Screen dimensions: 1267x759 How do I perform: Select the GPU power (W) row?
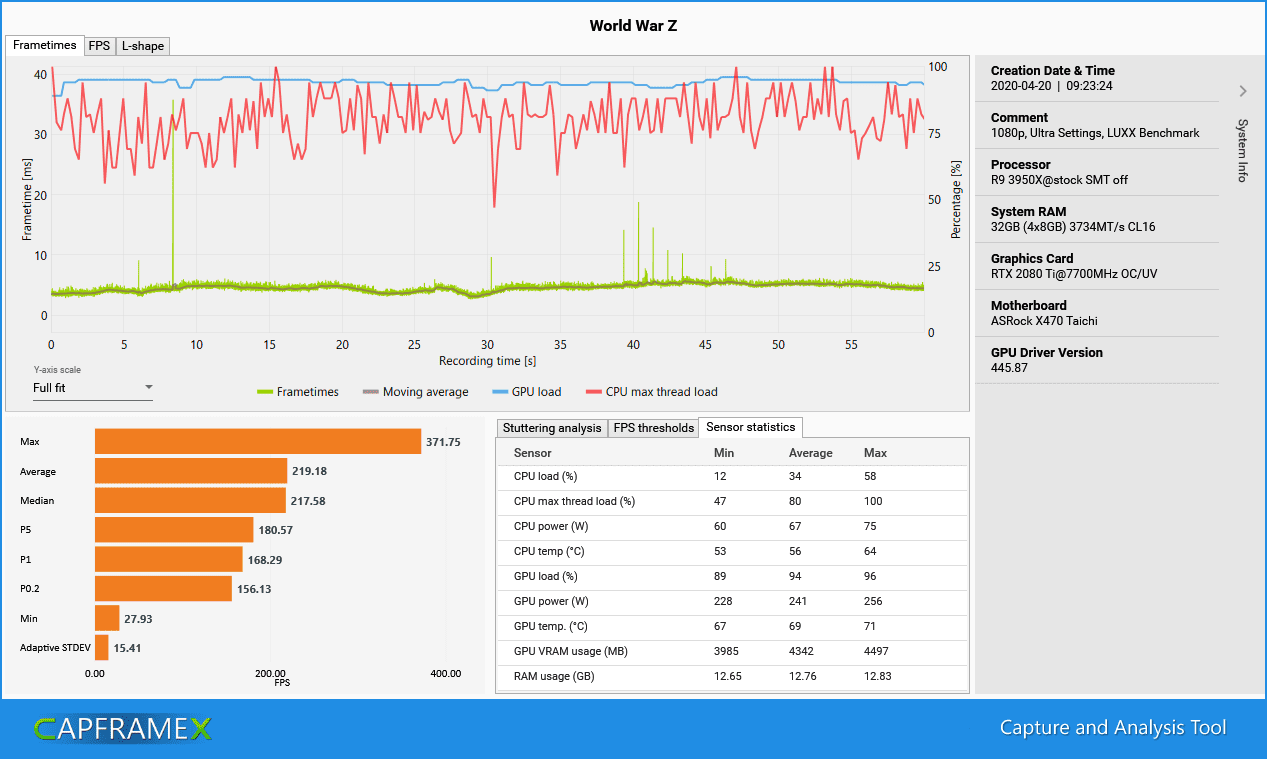point(732,602)
